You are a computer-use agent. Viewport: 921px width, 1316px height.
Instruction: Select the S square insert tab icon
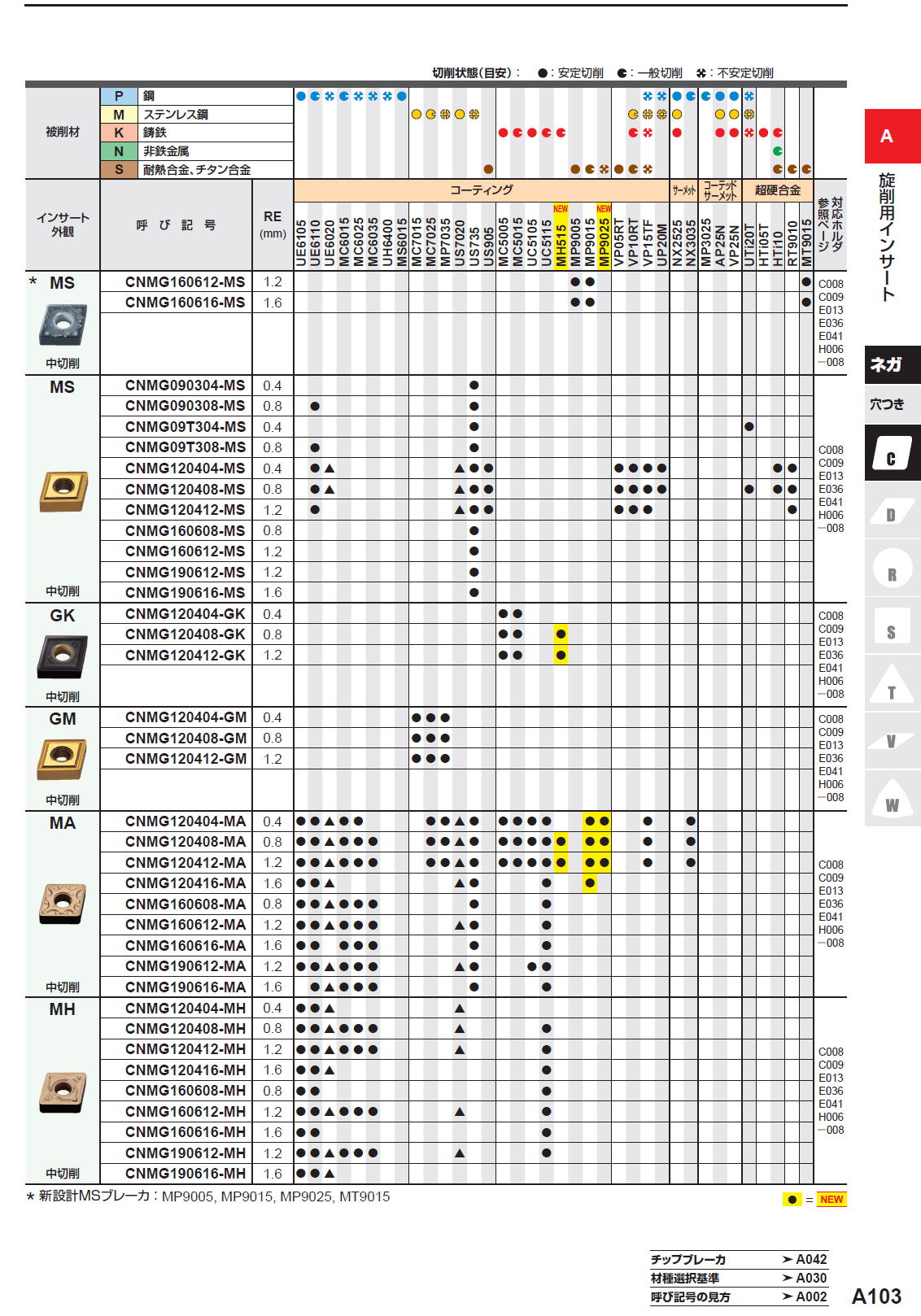[892, 627]
